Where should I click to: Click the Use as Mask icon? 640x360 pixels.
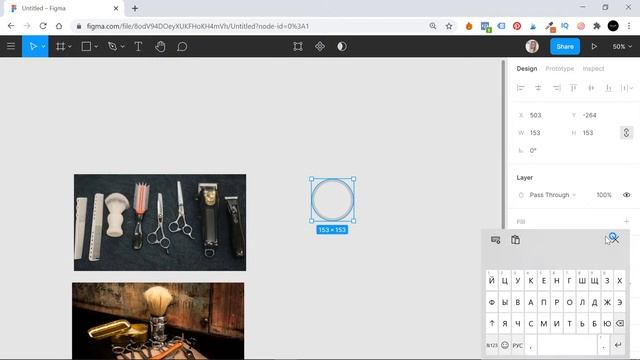pyautogui.click(x=342, y=47)
